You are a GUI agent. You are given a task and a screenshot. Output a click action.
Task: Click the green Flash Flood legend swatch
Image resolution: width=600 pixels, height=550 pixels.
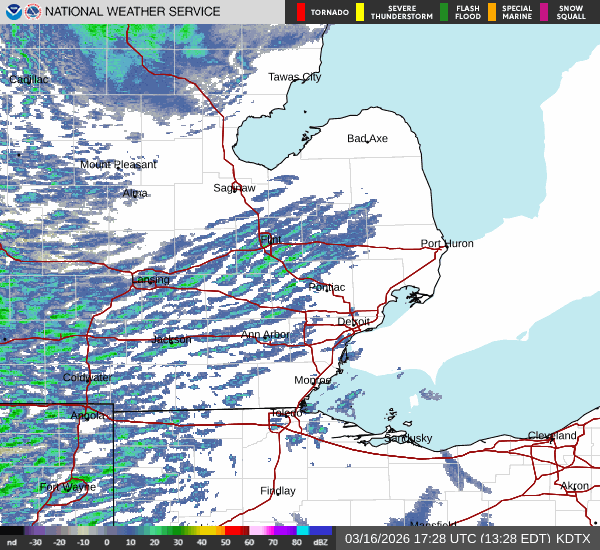pyautogui.click(x=443, y=12)
